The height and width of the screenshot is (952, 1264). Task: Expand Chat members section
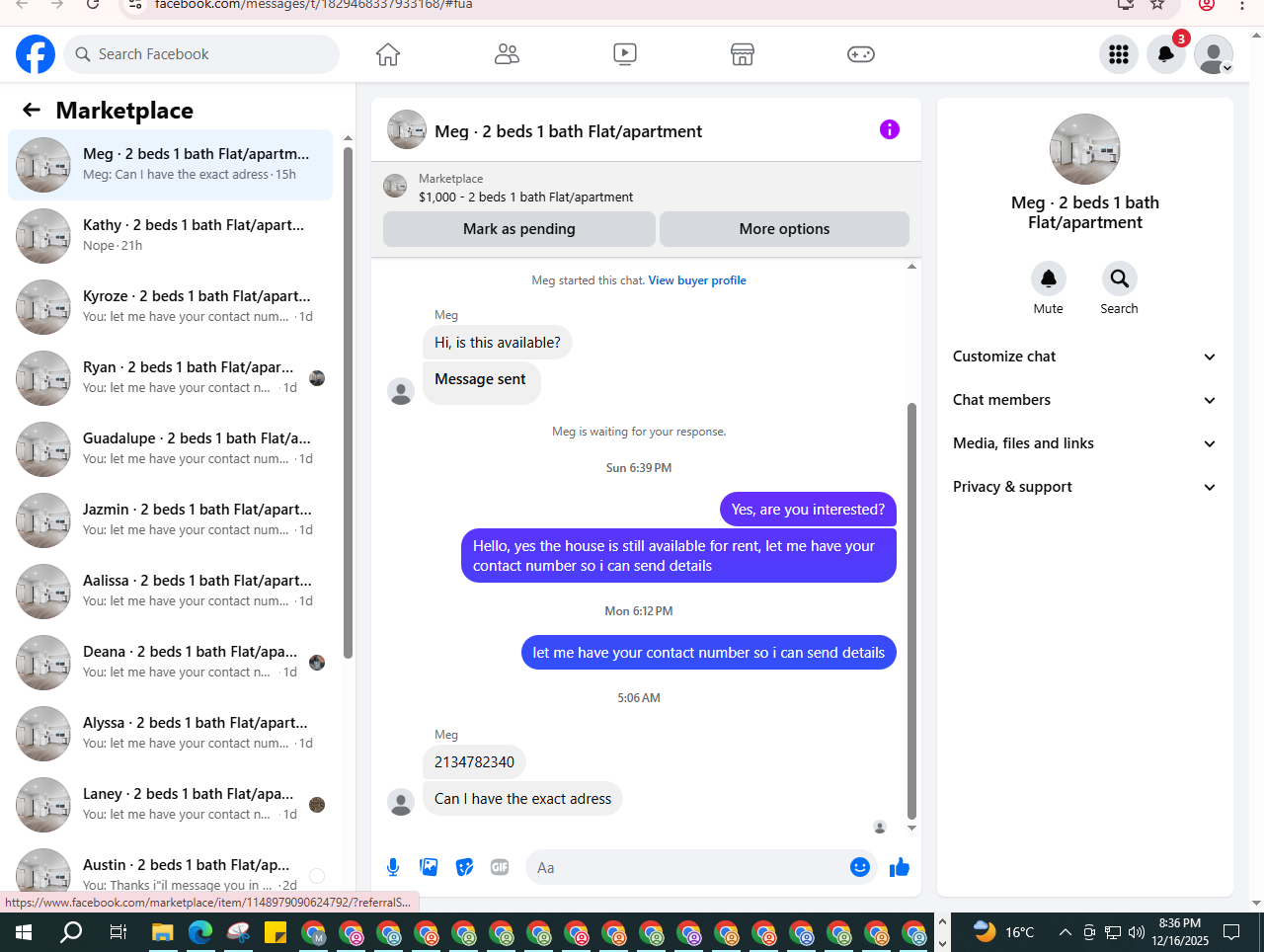coord(1084,400)
